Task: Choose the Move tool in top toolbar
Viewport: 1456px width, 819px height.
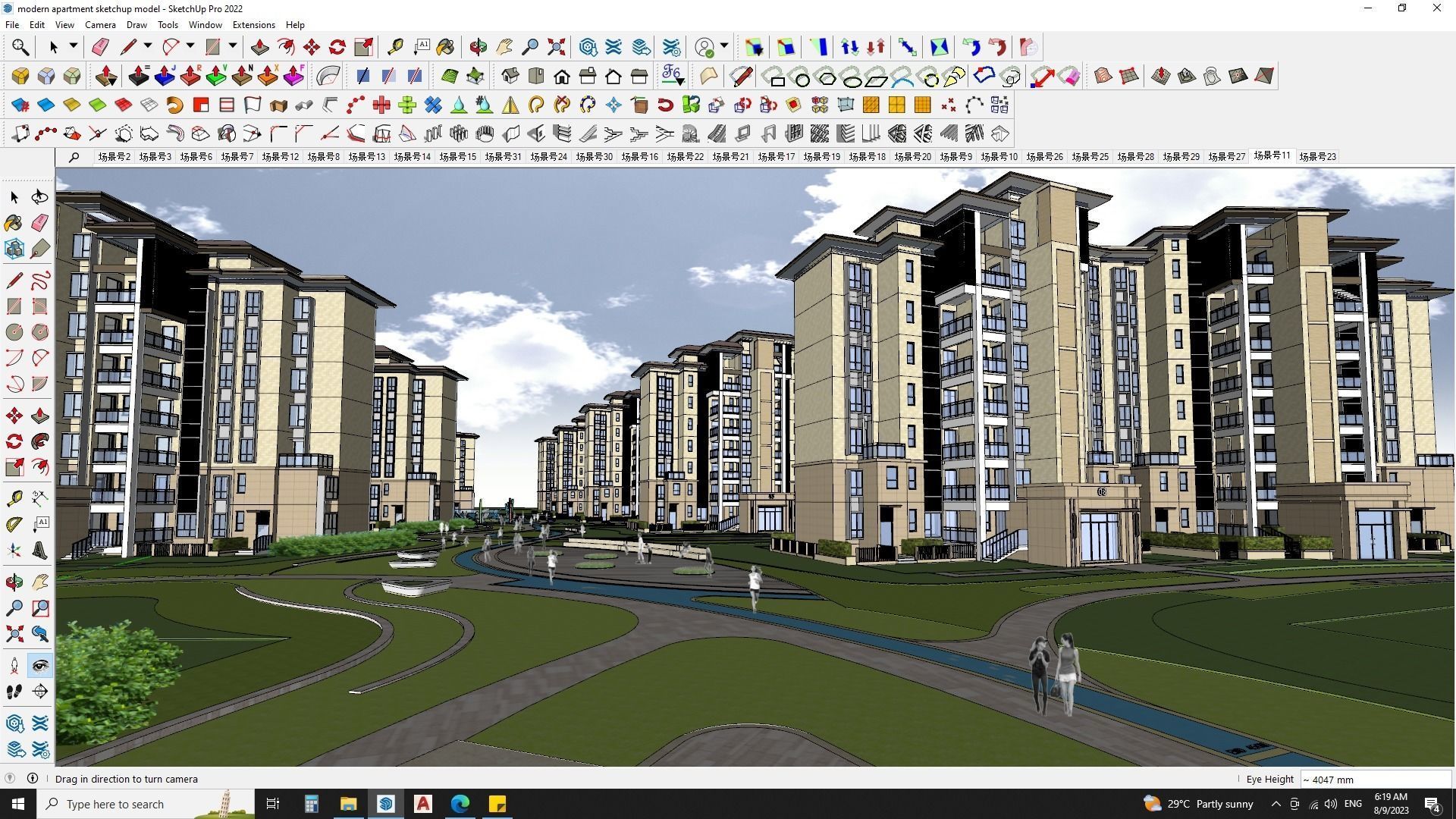Action: tap(311, 47)
